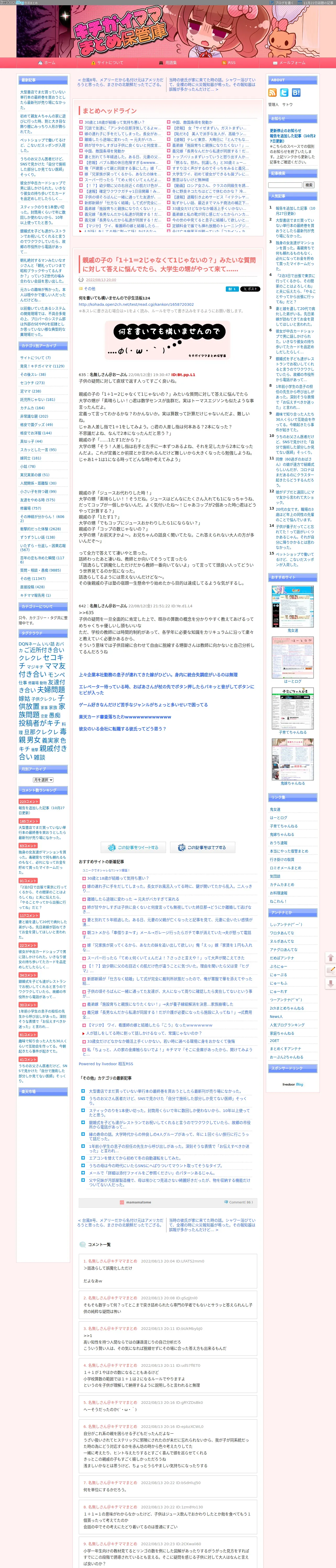
Task: Open 2GET in the アンテナとか list
Action: coord(275,1041)
